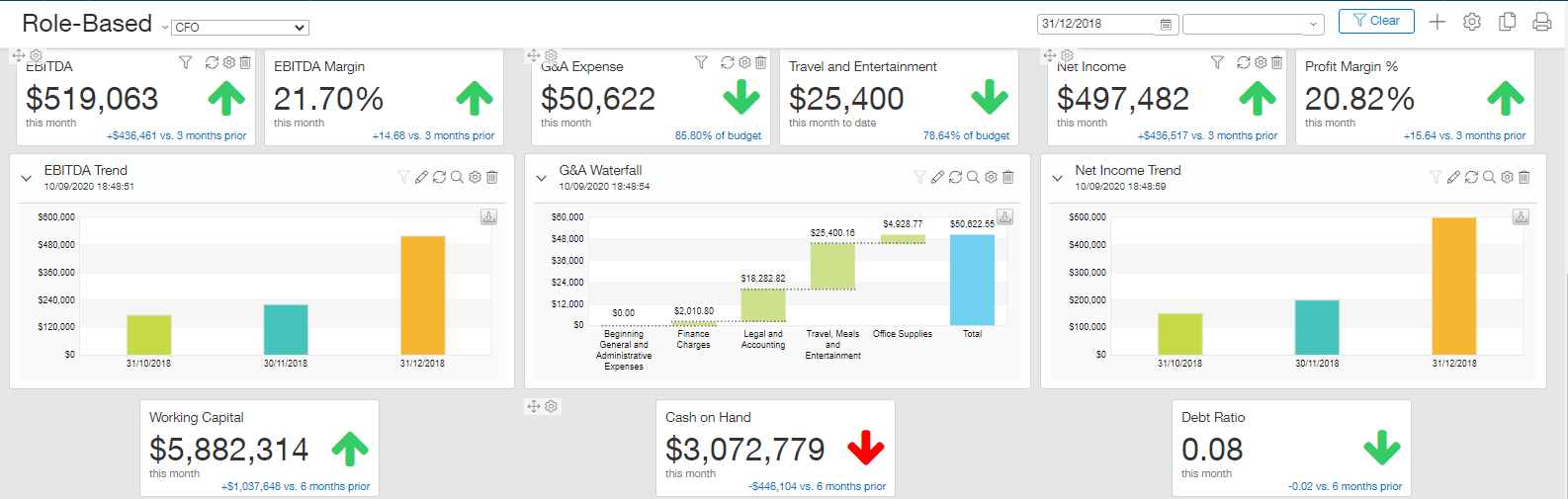This screenshot has height=499, width=1568.
Task: Click the orange 31/12/2018 EBITDA bar
Action: click(x=422, y=294)
